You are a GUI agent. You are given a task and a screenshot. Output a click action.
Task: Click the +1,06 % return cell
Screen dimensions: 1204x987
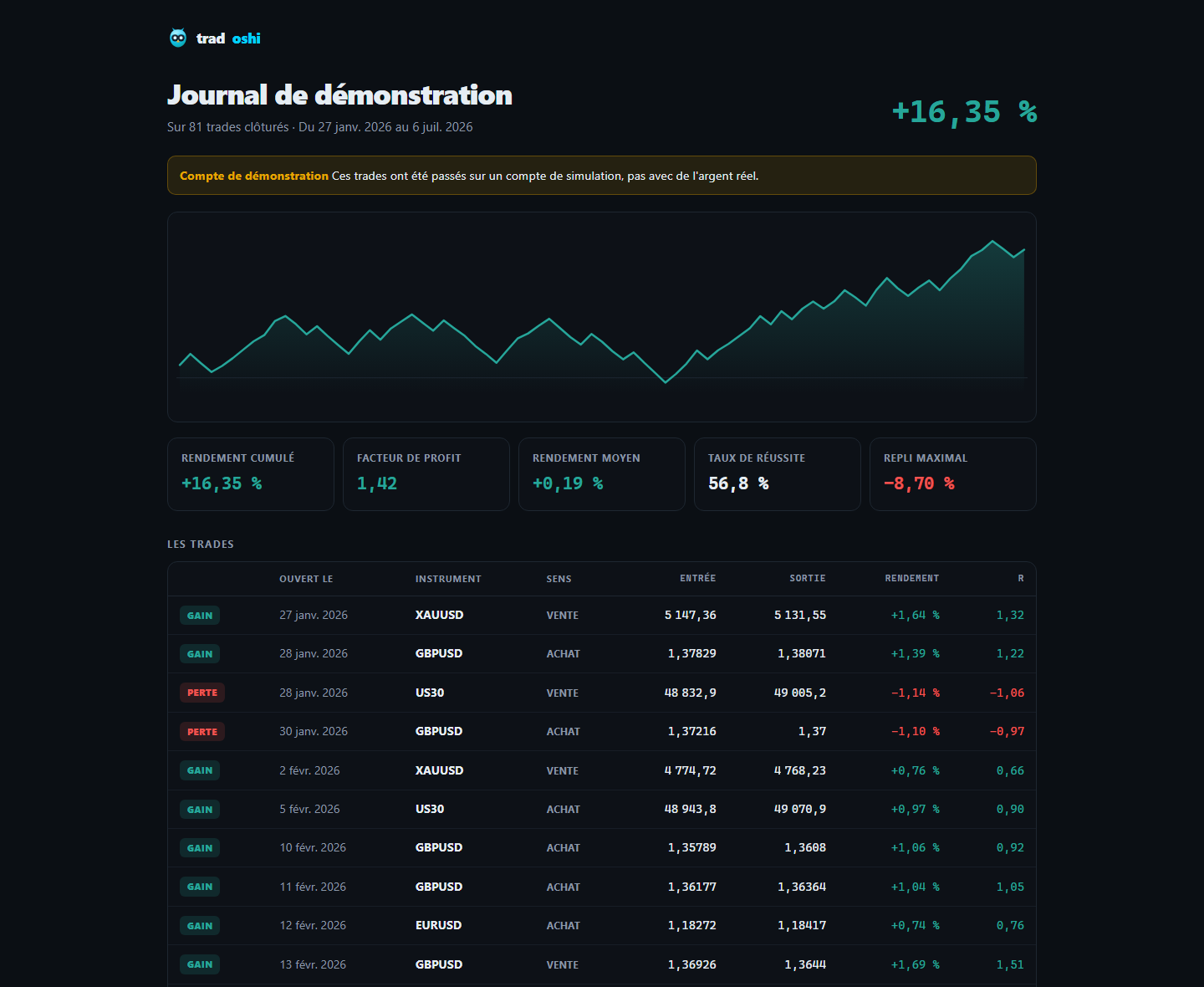tap(916, 847)
